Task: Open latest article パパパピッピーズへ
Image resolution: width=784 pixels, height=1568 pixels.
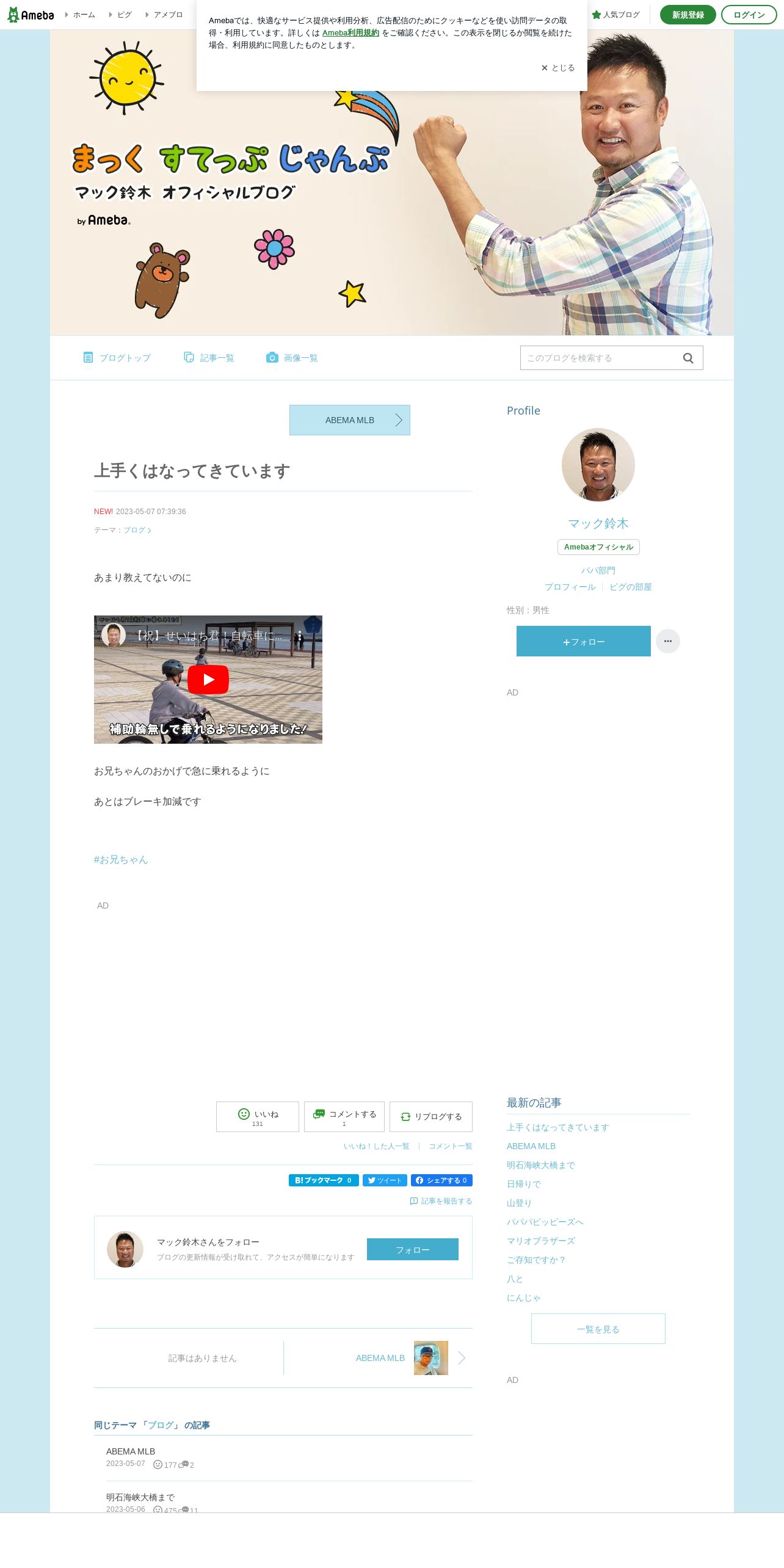Action: [545, 1222]
